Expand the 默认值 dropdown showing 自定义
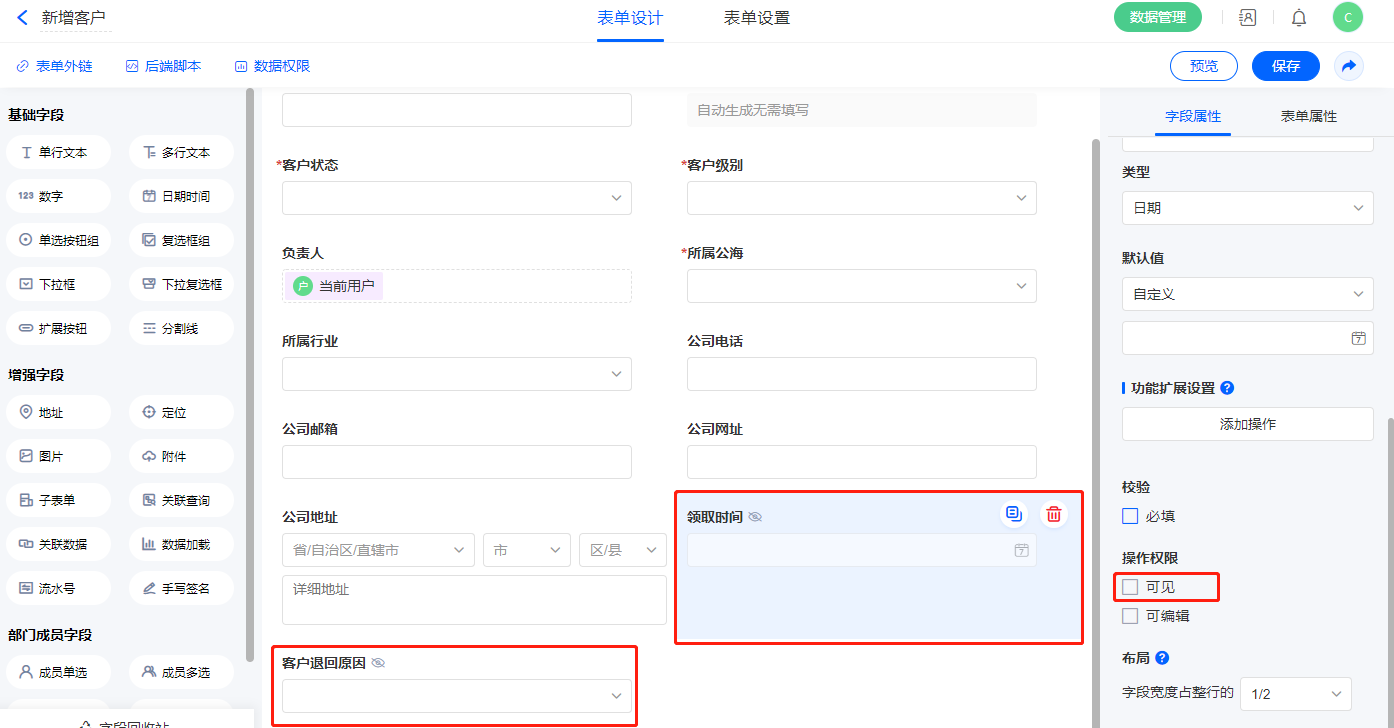1394x728 pixels. pos(1247,294)
